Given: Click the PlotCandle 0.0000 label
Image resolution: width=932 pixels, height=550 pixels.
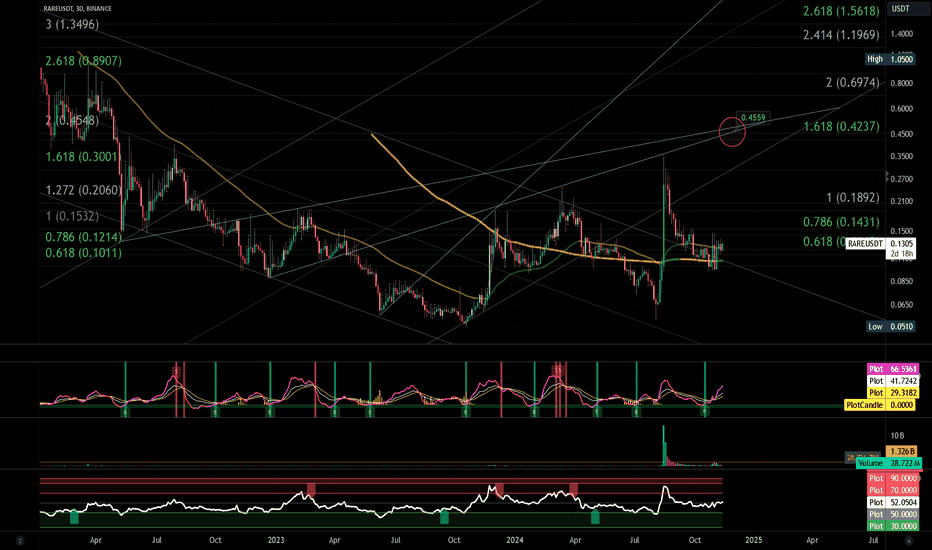Looking at the screenshot, I should click(880, 405).
